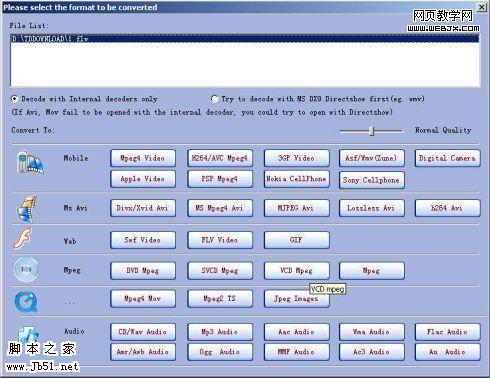Select VCD Mpeg output

(296, 271)
